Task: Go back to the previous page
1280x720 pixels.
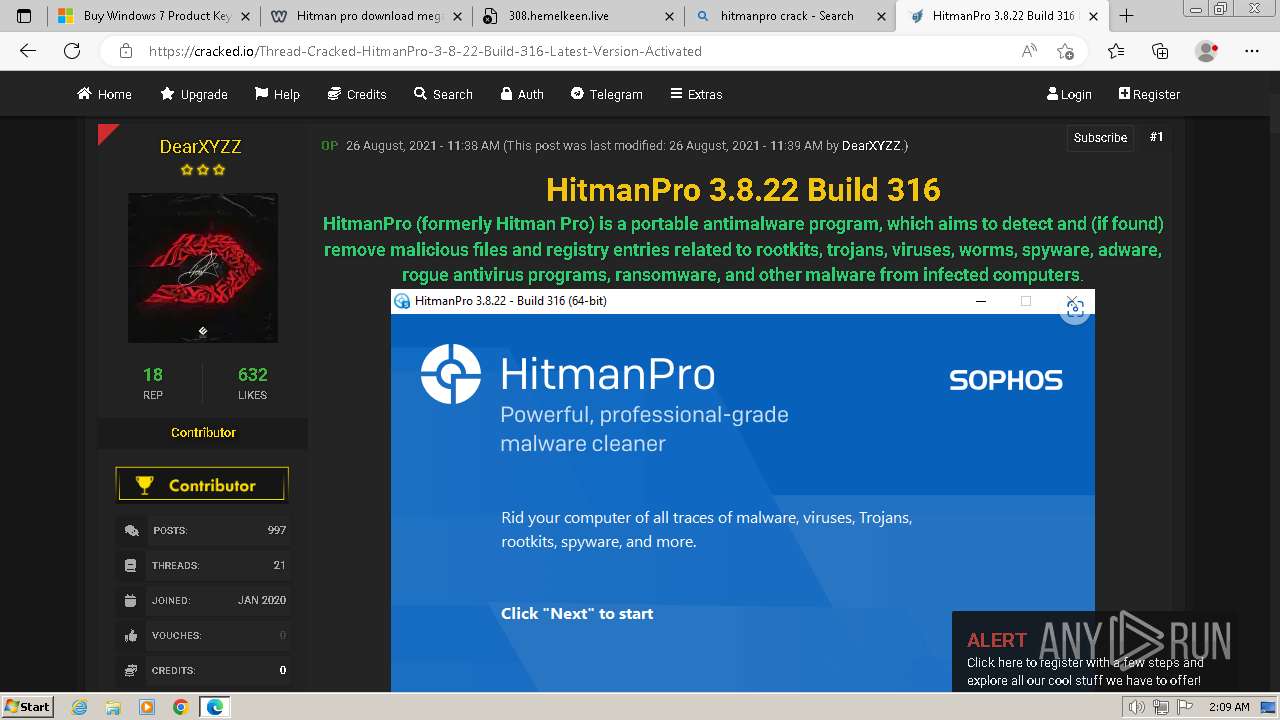Action: click(x=28, y=51)
